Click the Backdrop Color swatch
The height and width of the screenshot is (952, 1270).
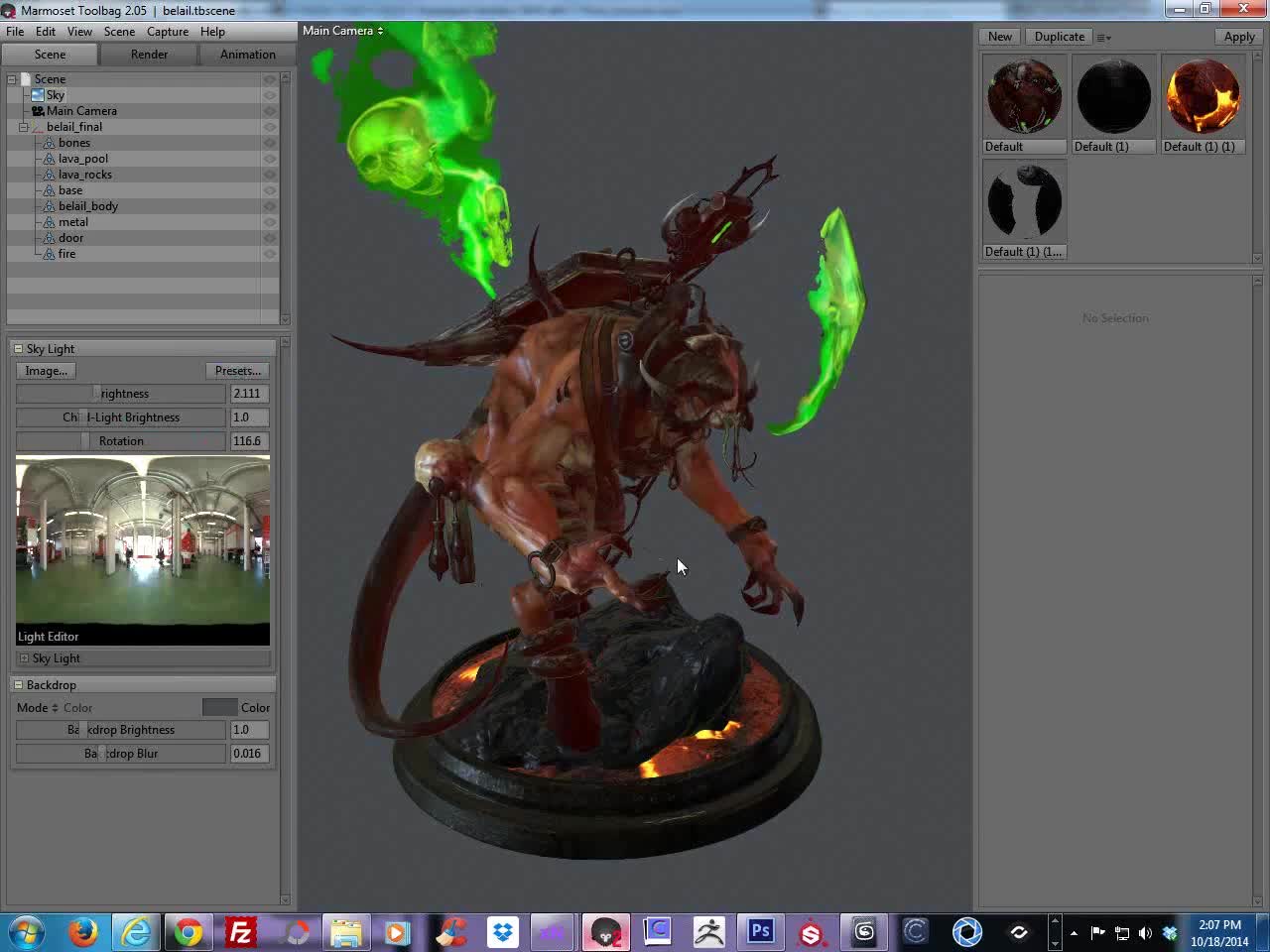pos(219,708)
